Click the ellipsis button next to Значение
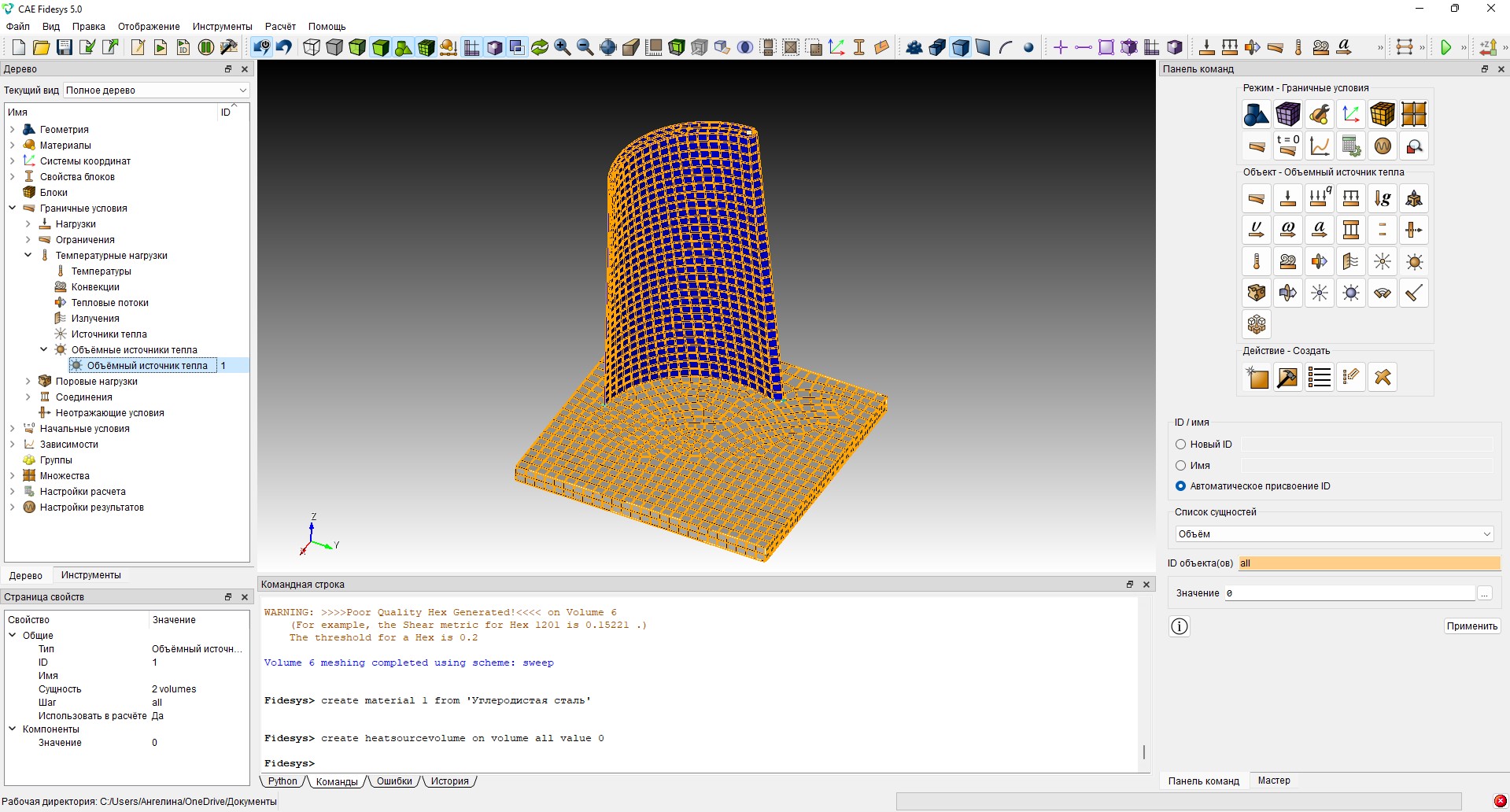The image size is (1510, 812). [x=1485, y=593]
